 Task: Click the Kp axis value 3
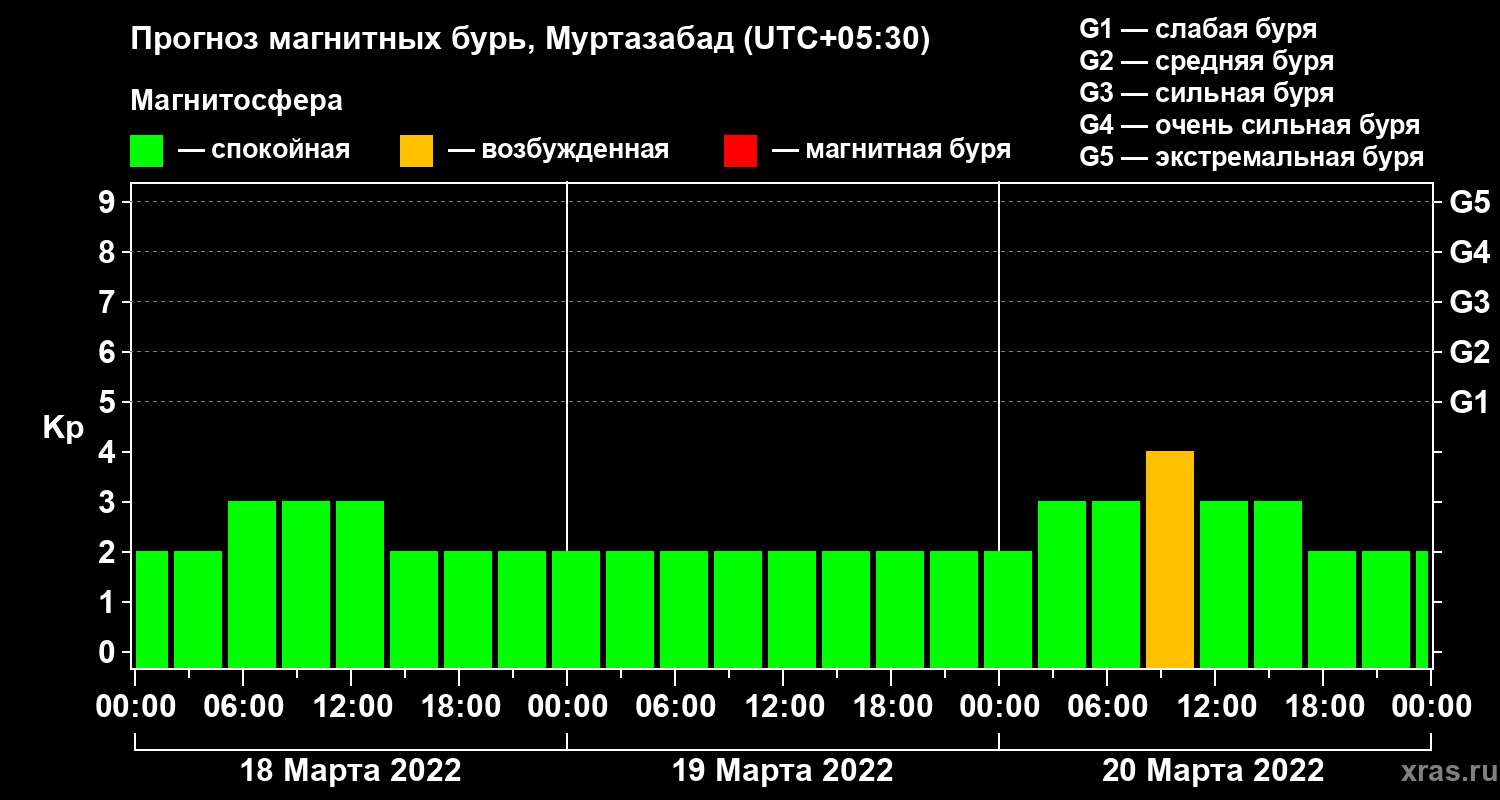point(109,502)
